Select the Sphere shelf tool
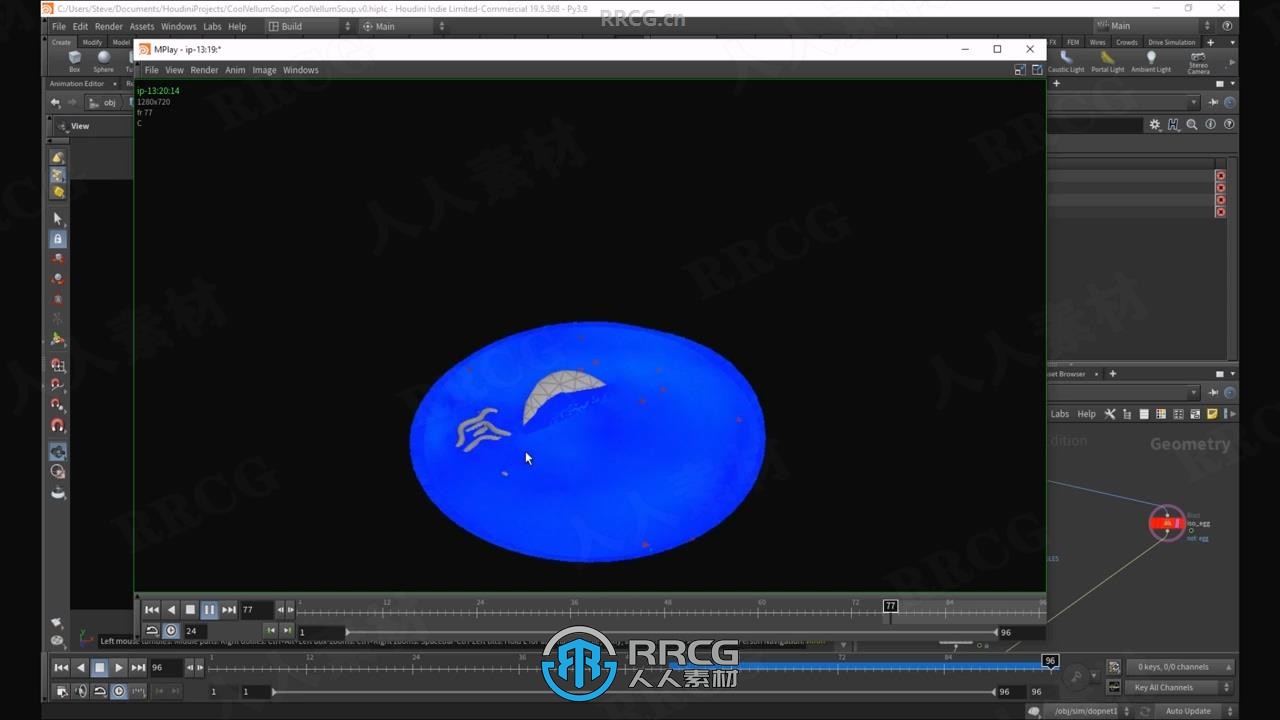This screenshot has width=1280, height=720. pos(103,61)
